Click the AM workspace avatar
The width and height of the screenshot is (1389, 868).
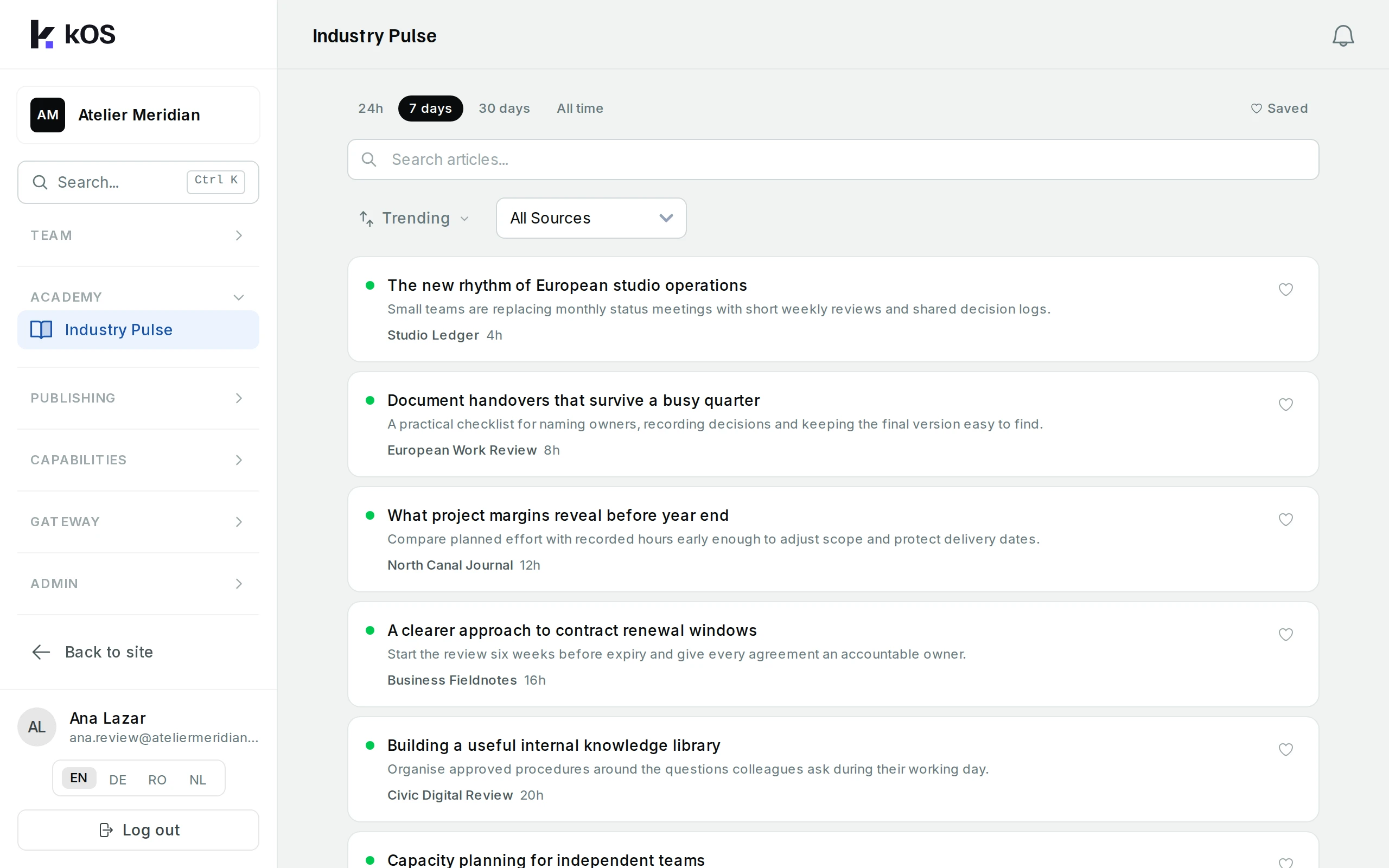(48, 115)
